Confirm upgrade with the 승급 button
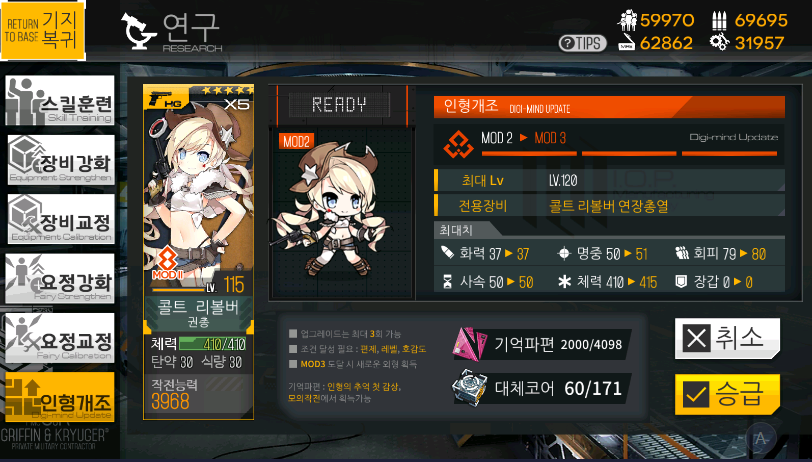The height and width of the screenshot is (462, 812). (727, 395)
